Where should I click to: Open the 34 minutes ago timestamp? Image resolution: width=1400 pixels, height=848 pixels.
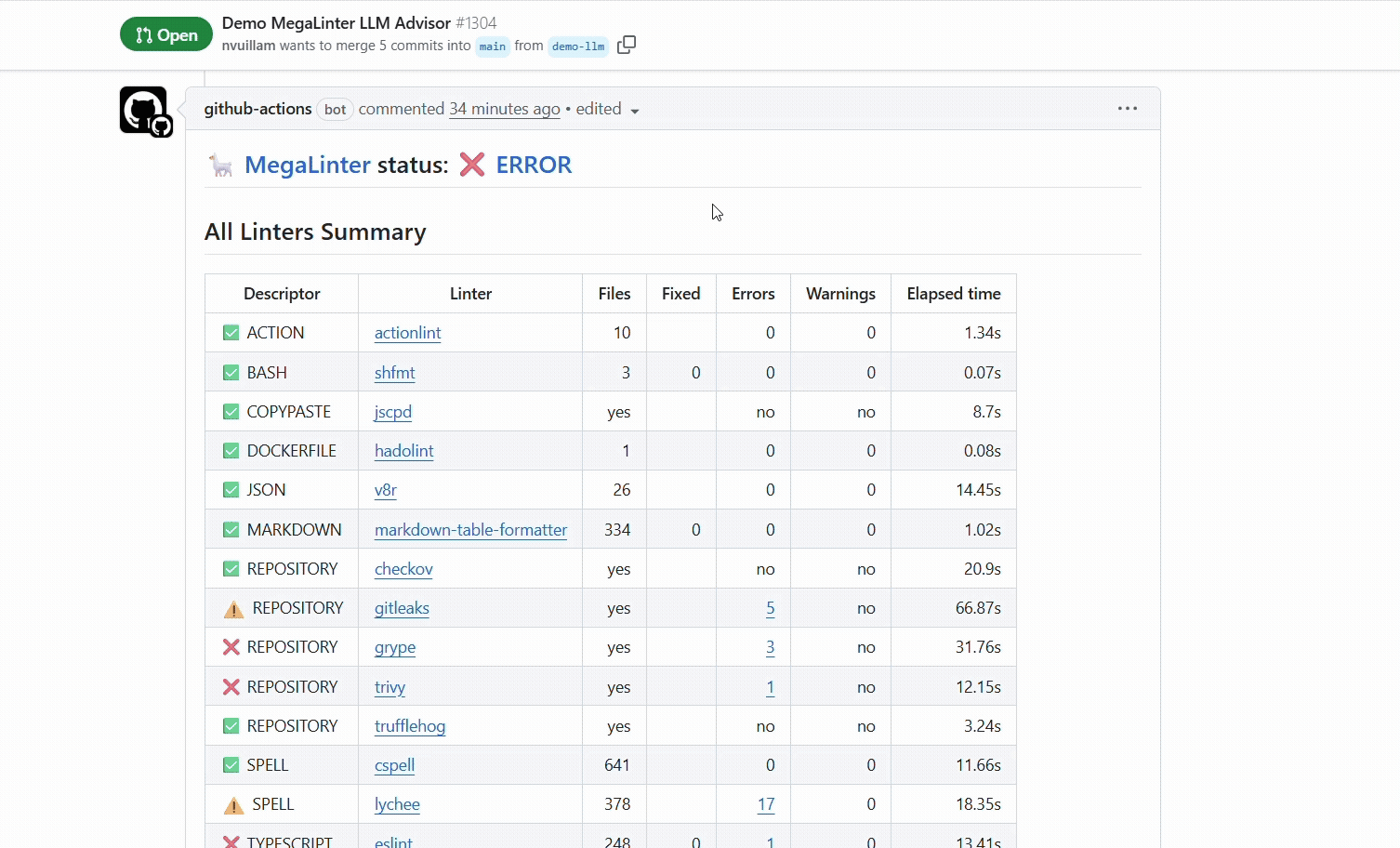504,109
